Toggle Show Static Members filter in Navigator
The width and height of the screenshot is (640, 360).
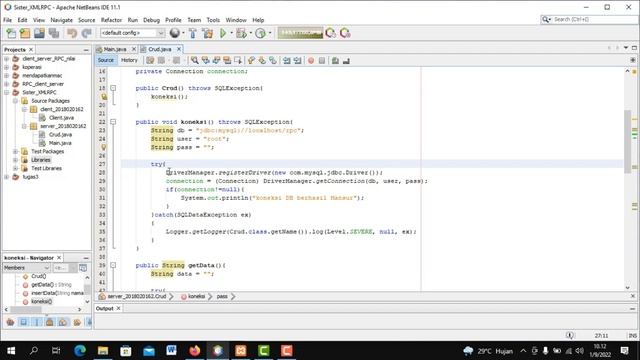click(36, 322)
